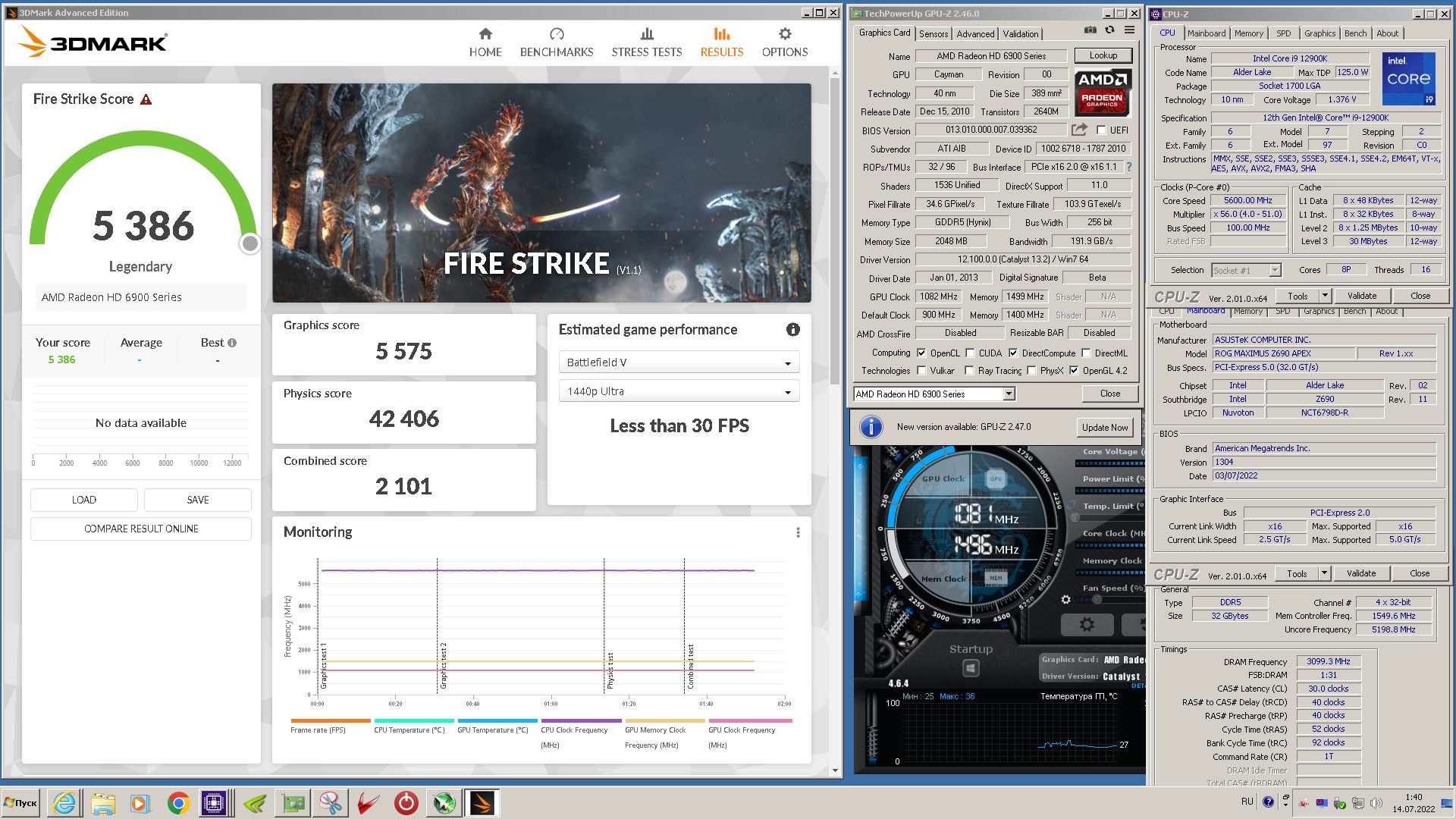Screen dimensions: 1456x819
Task: Toggle the Ray Tracing checkbox
Action: point(970,371)
